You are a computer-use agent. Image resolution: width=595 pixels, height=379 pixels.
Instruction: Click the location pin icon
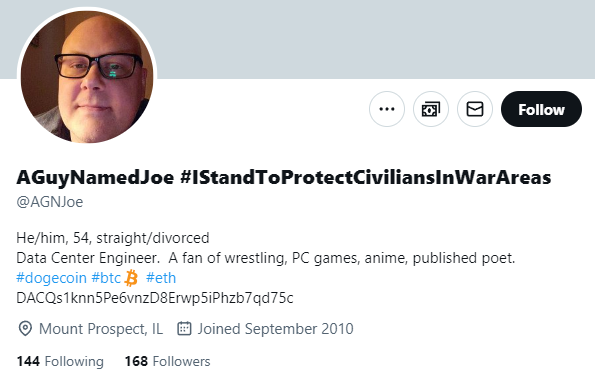[x=25, y=329]
